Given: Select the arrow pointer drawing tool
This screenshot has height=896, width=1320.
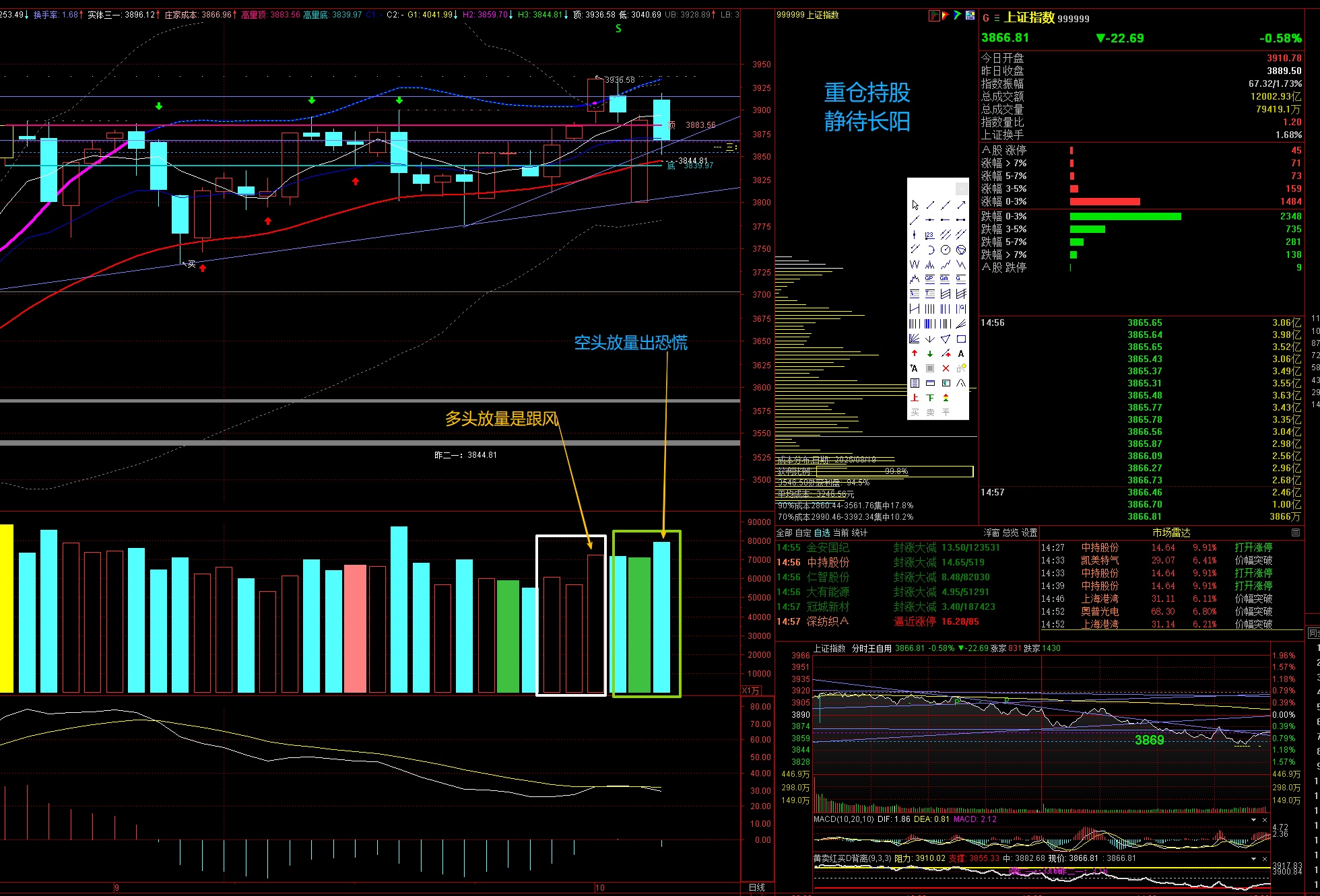Looking at the screenshot, I should tap(915, 205).
